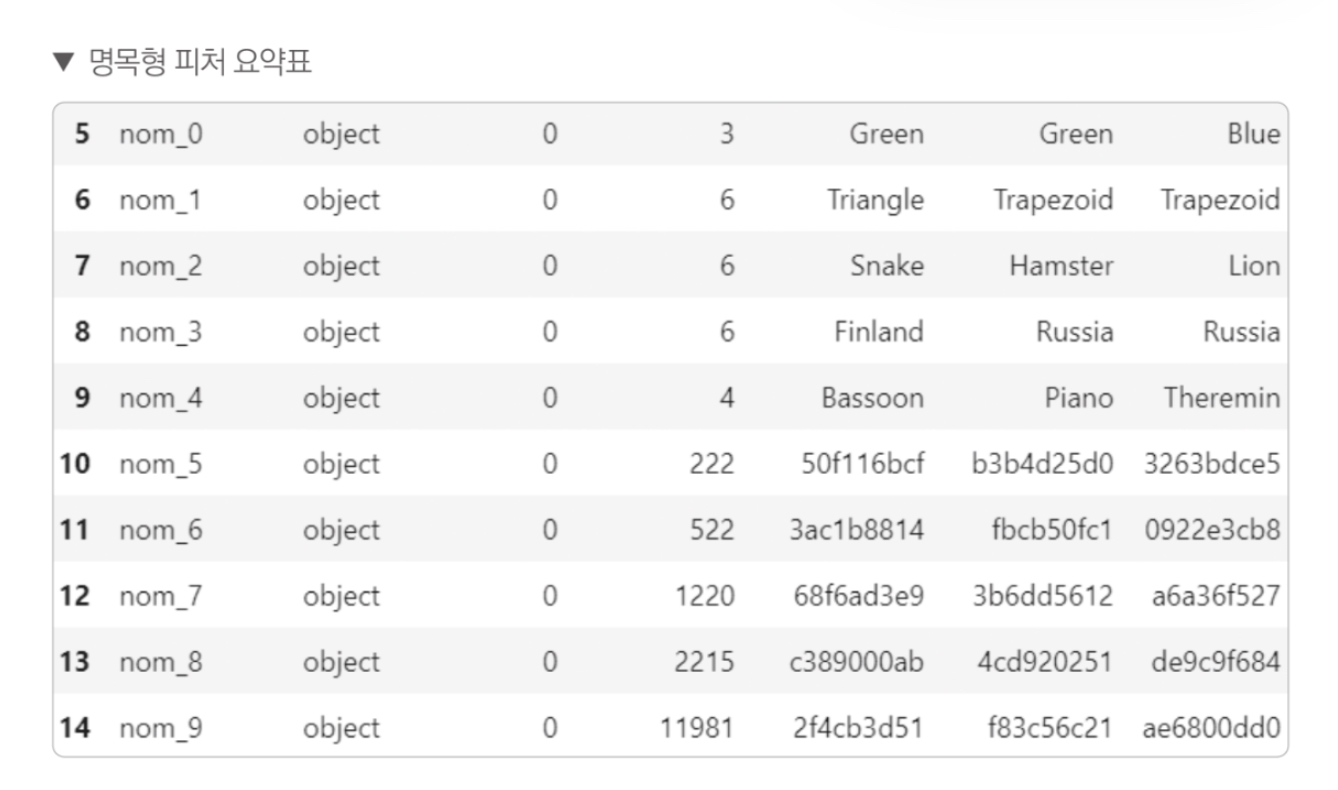Click the object dtype cell for nom_6
Image resolution: width=1338 pixels, height=790 pixels.
(342, 530)
